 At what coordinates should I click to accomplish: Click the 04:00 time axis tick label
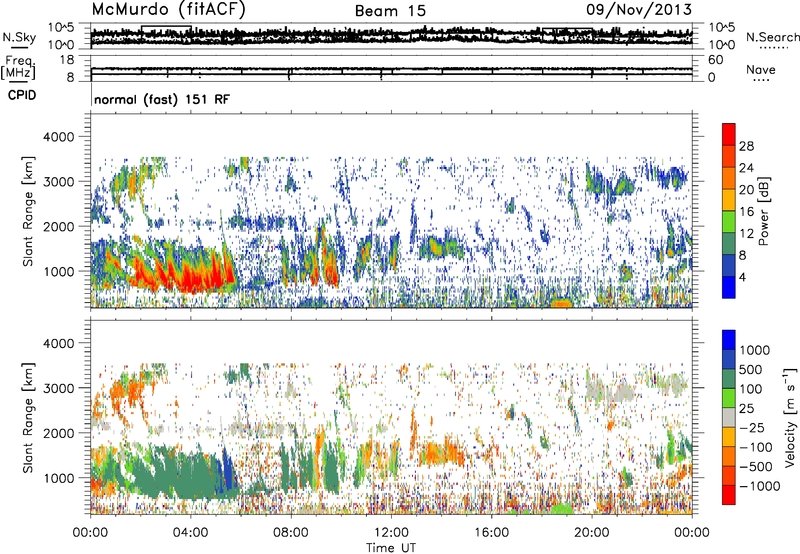pyautogui.click(x=190, y=533)
